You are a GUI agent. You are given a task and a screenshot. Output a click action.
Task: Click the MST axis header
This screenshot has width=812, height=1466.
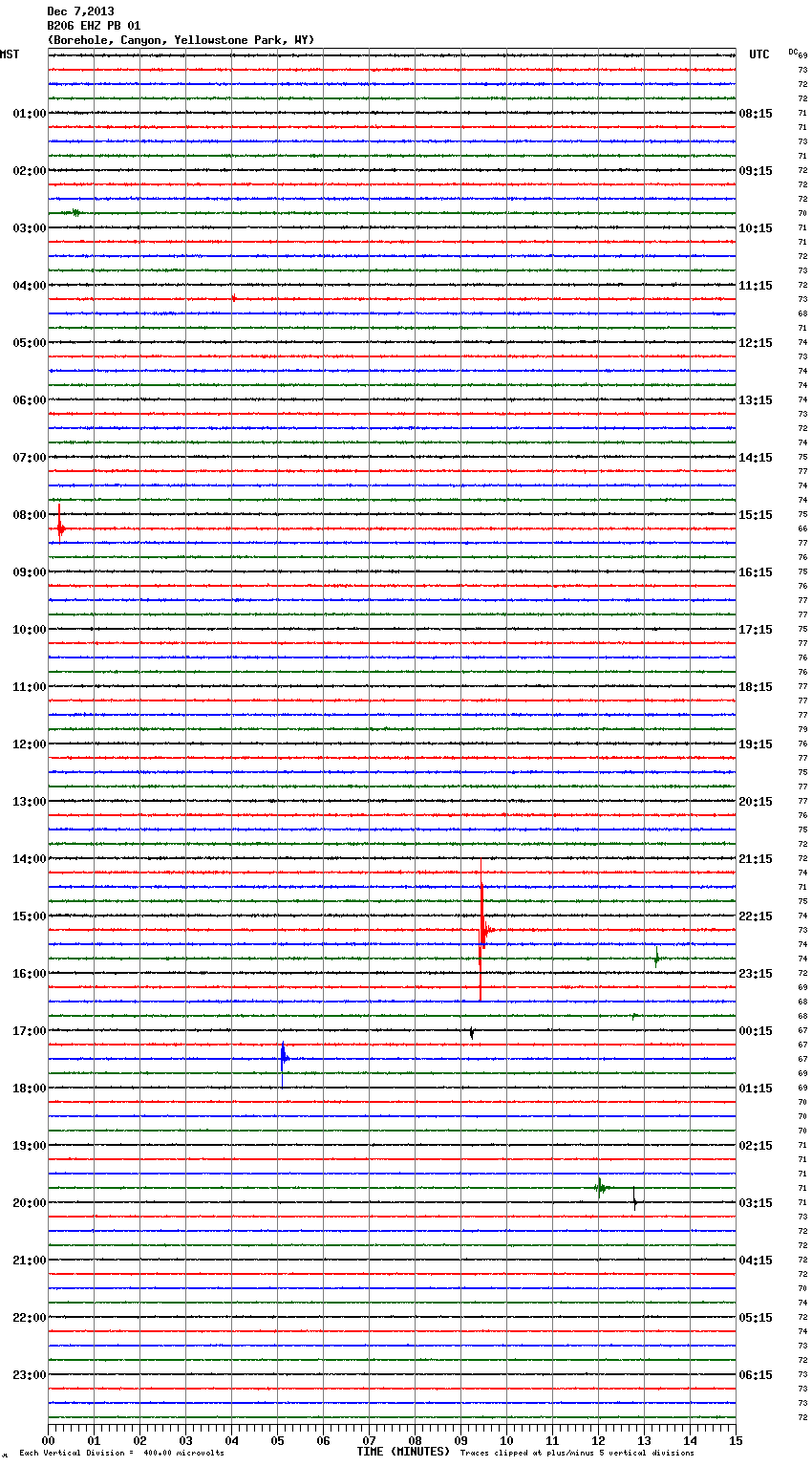tap(10, 54)
